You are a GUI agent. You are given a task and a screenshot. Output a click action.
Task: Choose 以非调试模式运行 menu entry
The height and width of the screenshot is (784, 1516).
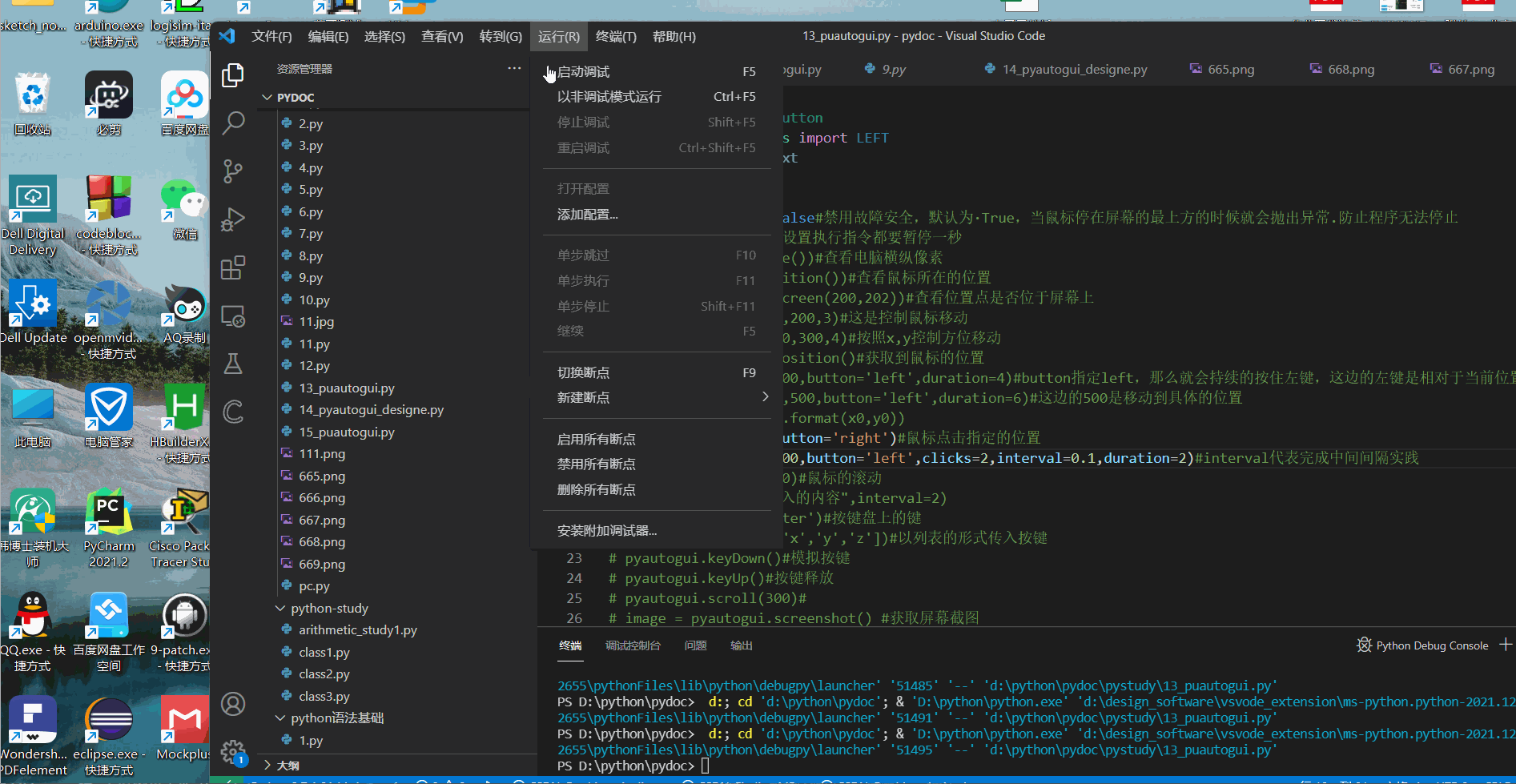[657, 97]
